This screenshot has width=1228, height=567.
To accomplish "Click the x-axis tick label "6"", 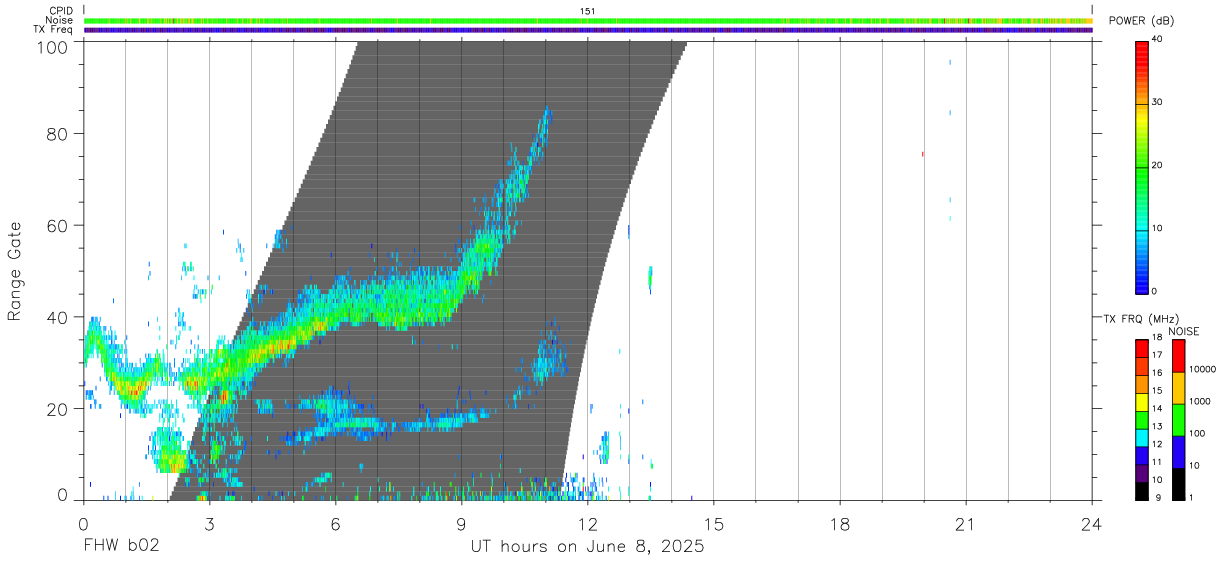I will [x=335, y=523].
